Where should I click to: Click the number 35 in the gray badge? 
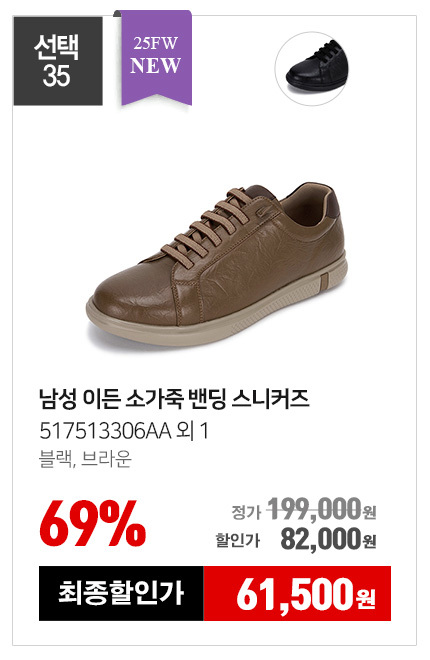[x=56, y=76]
